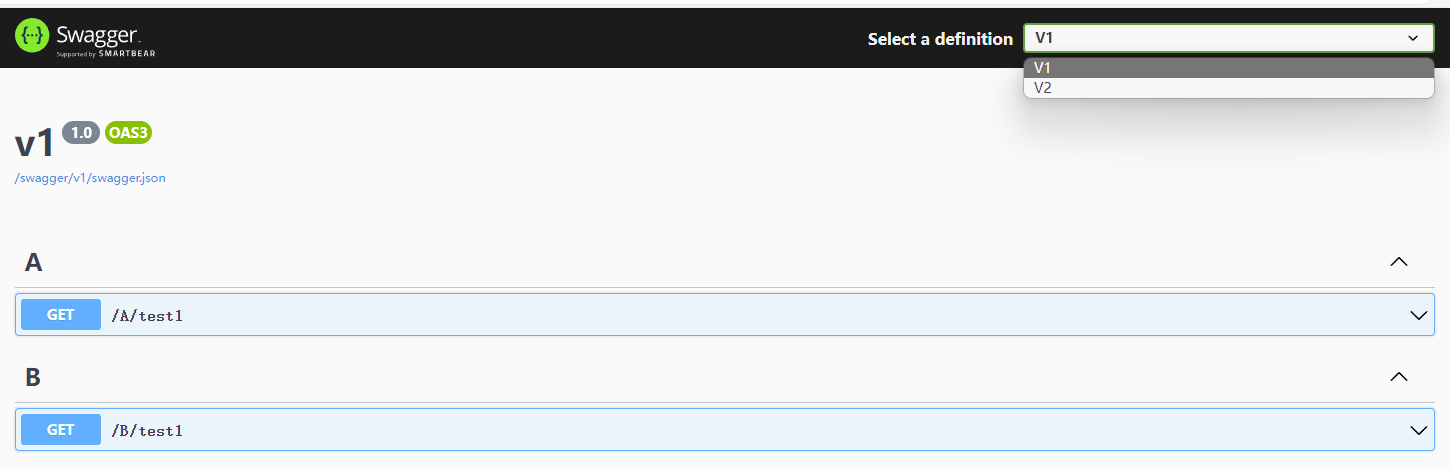Open the /swagger/v1/swagger.json link
This screenshot has width=1450, height=469.
tap(90, 178)
